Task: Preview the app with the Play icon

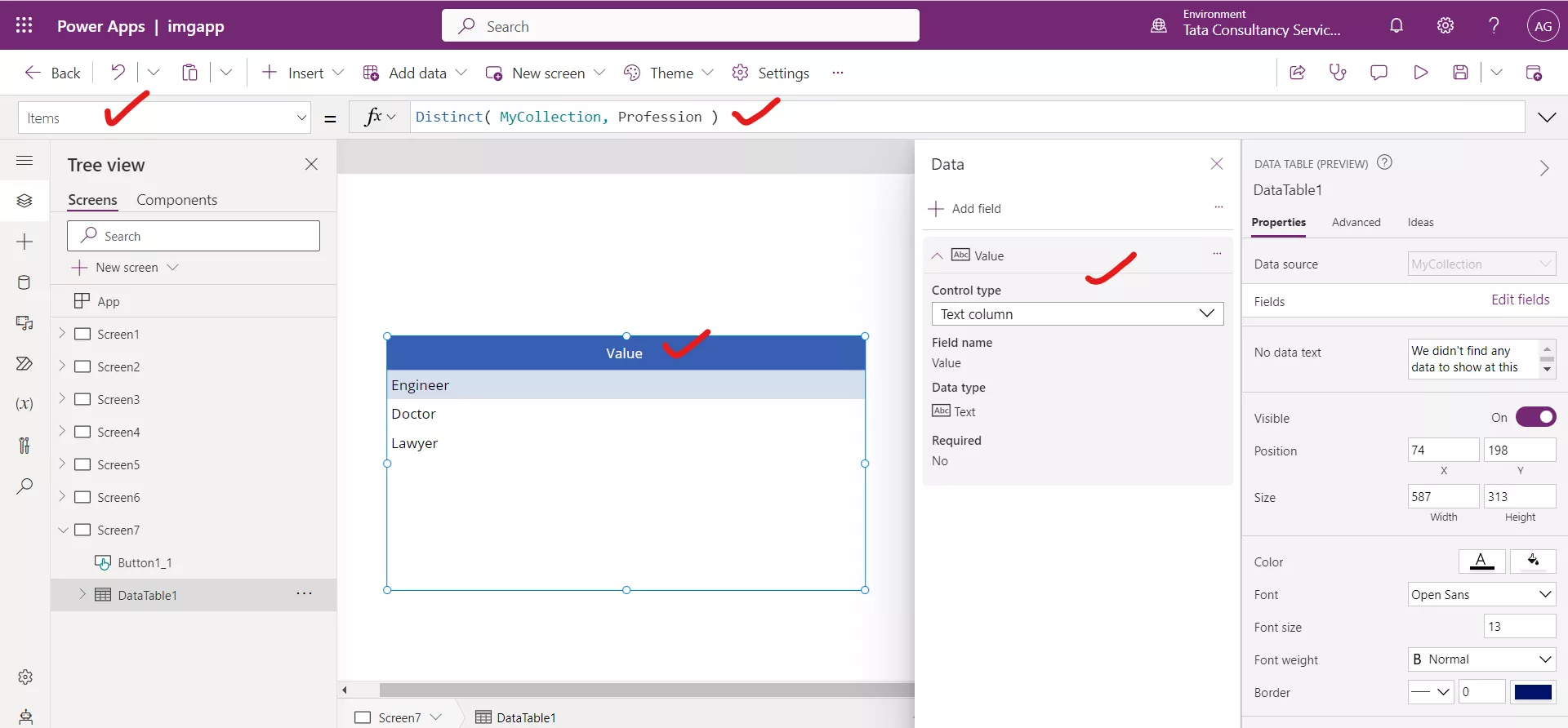Action: 1420,73
